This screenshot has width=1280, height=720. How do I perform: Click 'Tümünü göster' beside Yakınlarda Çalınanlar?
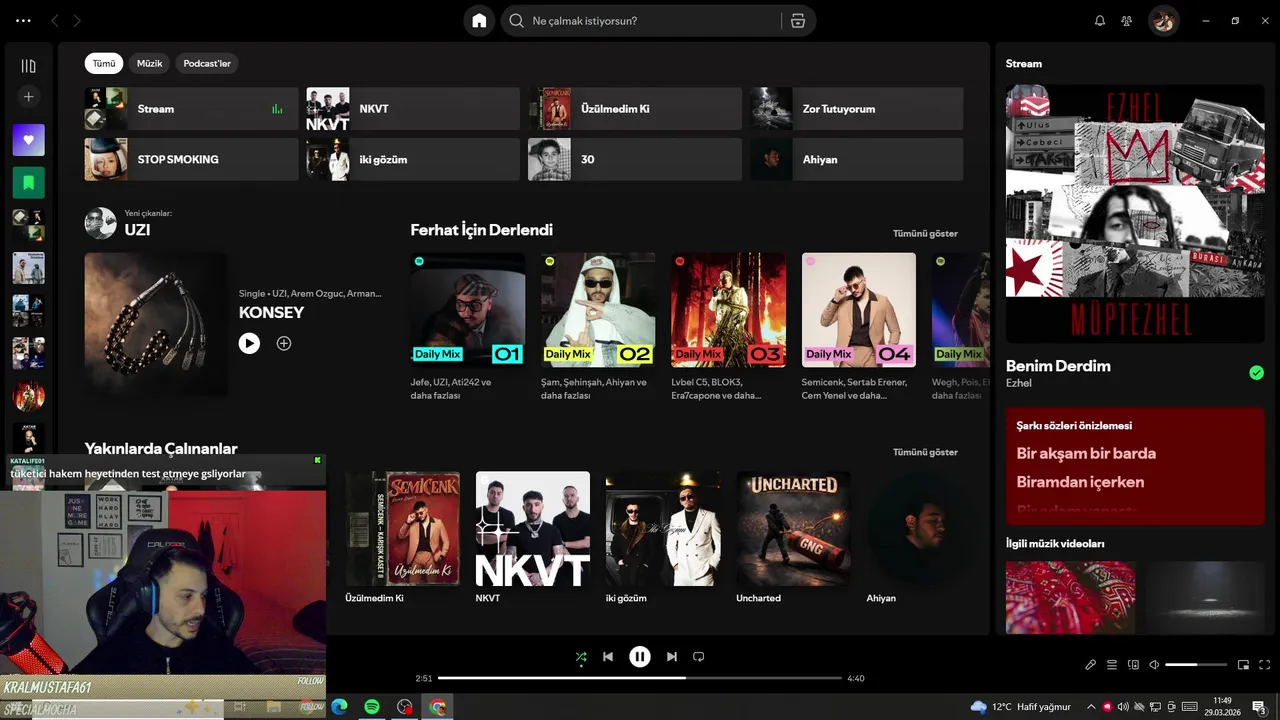(925, 452)
